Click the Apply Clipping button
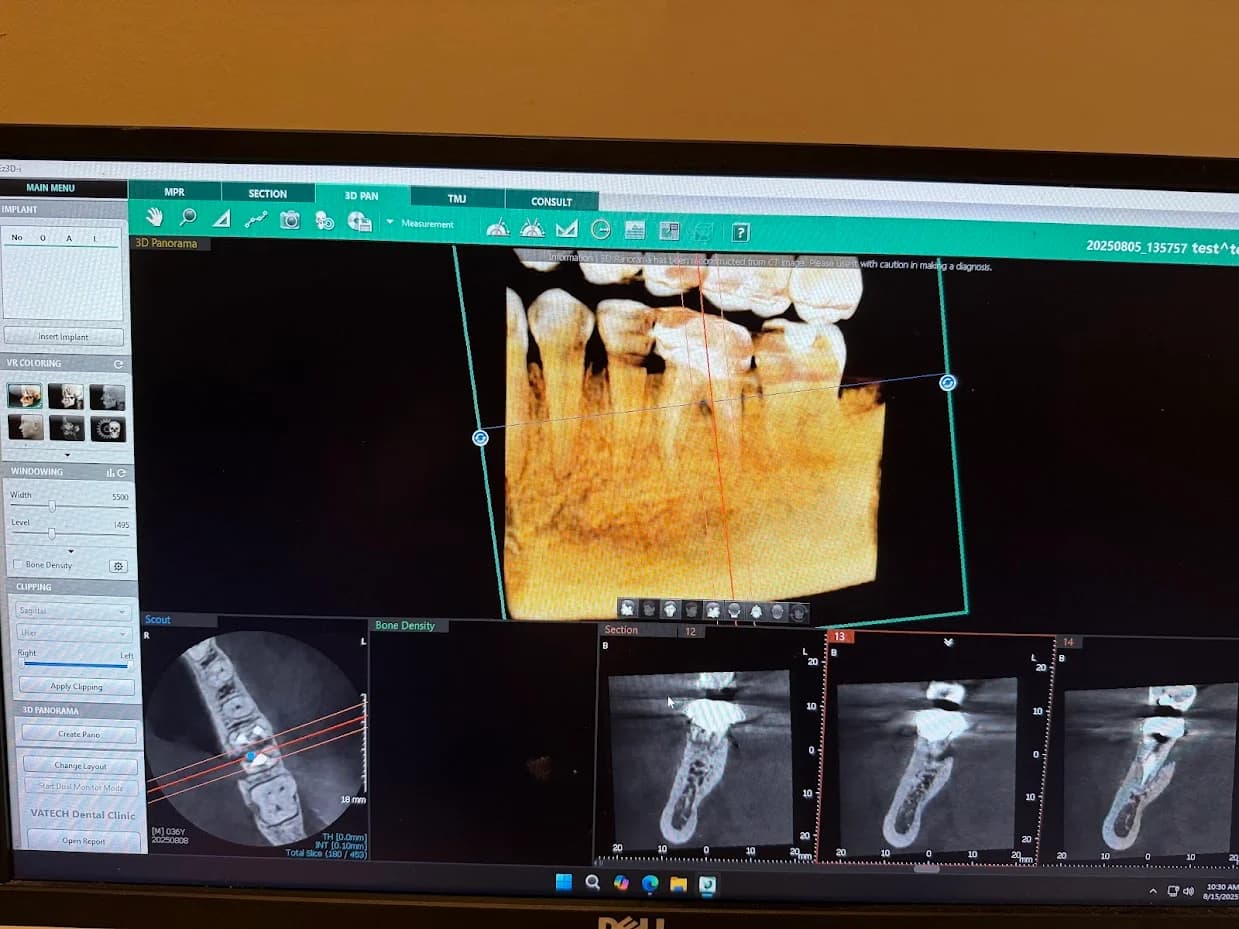Screen dimensions: 1239x929 78,686
